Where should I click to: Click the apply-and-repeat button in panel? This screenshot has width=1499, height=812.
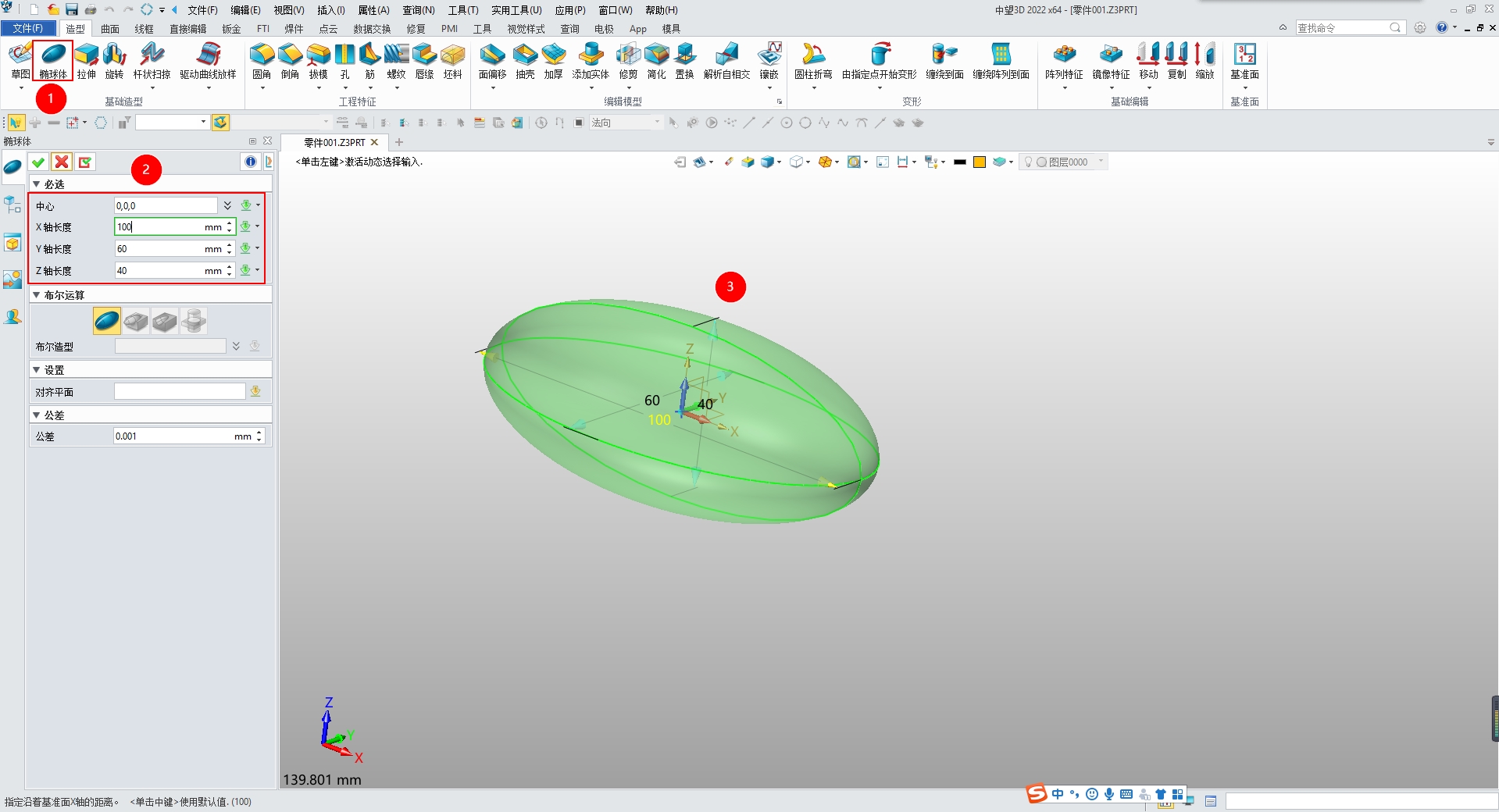point(85,162)
